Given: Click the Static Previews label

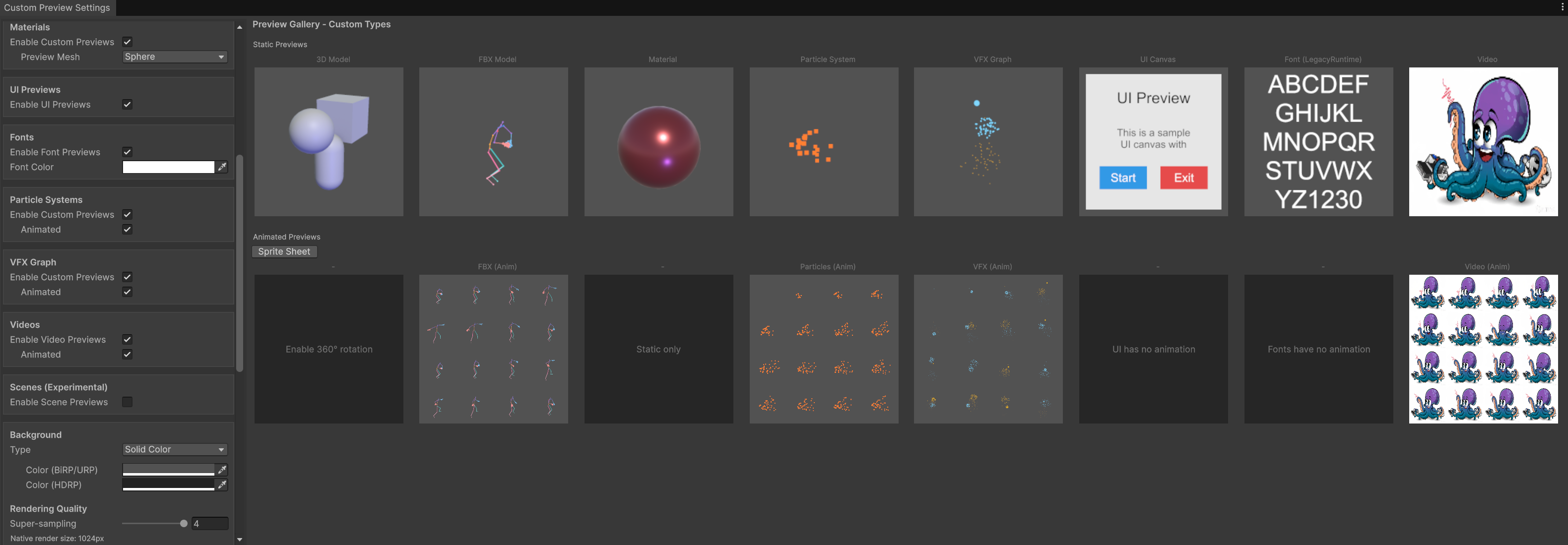Looking at the screenshot, I should point(280,45).
